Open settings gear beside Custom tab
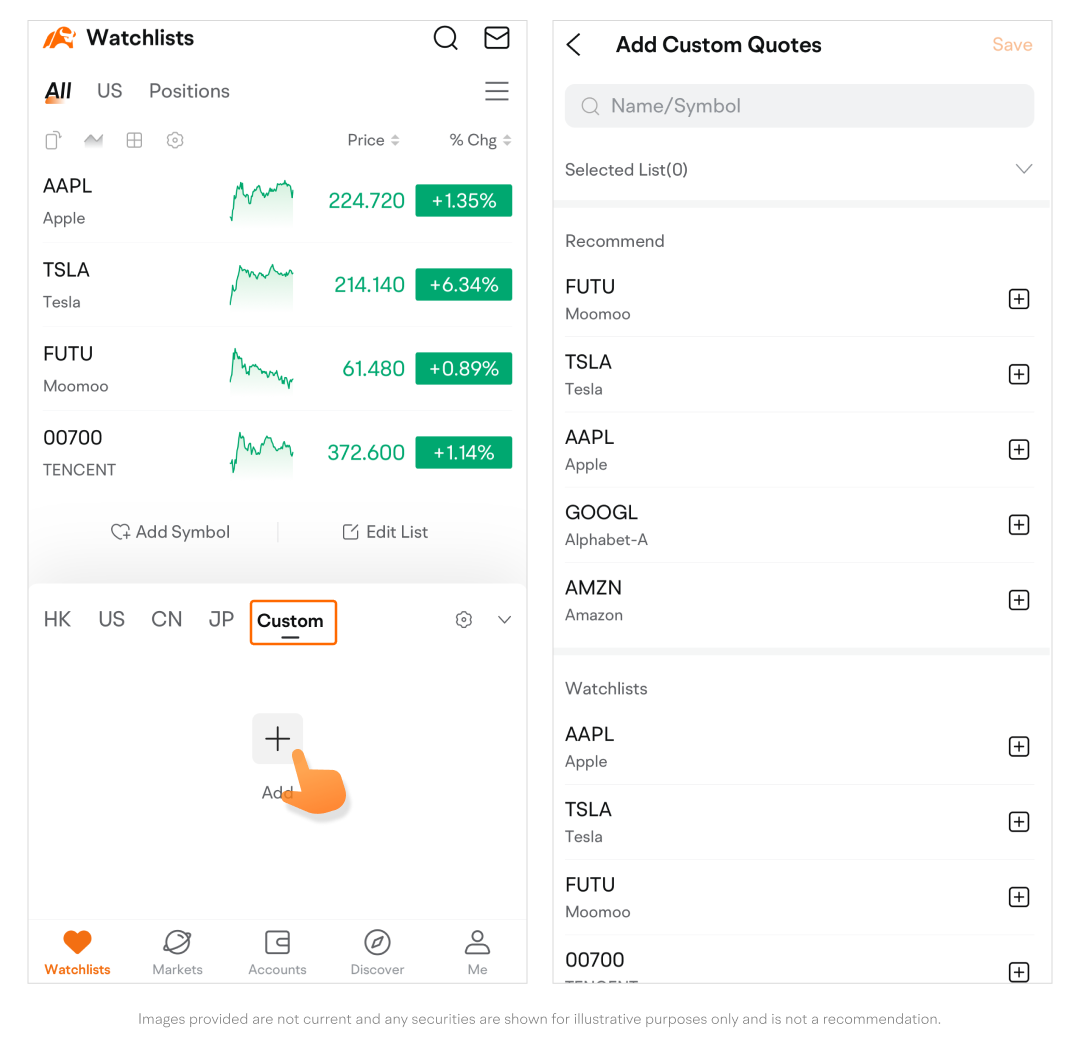Screen dimensions: 1080x1049 [464, 620]
